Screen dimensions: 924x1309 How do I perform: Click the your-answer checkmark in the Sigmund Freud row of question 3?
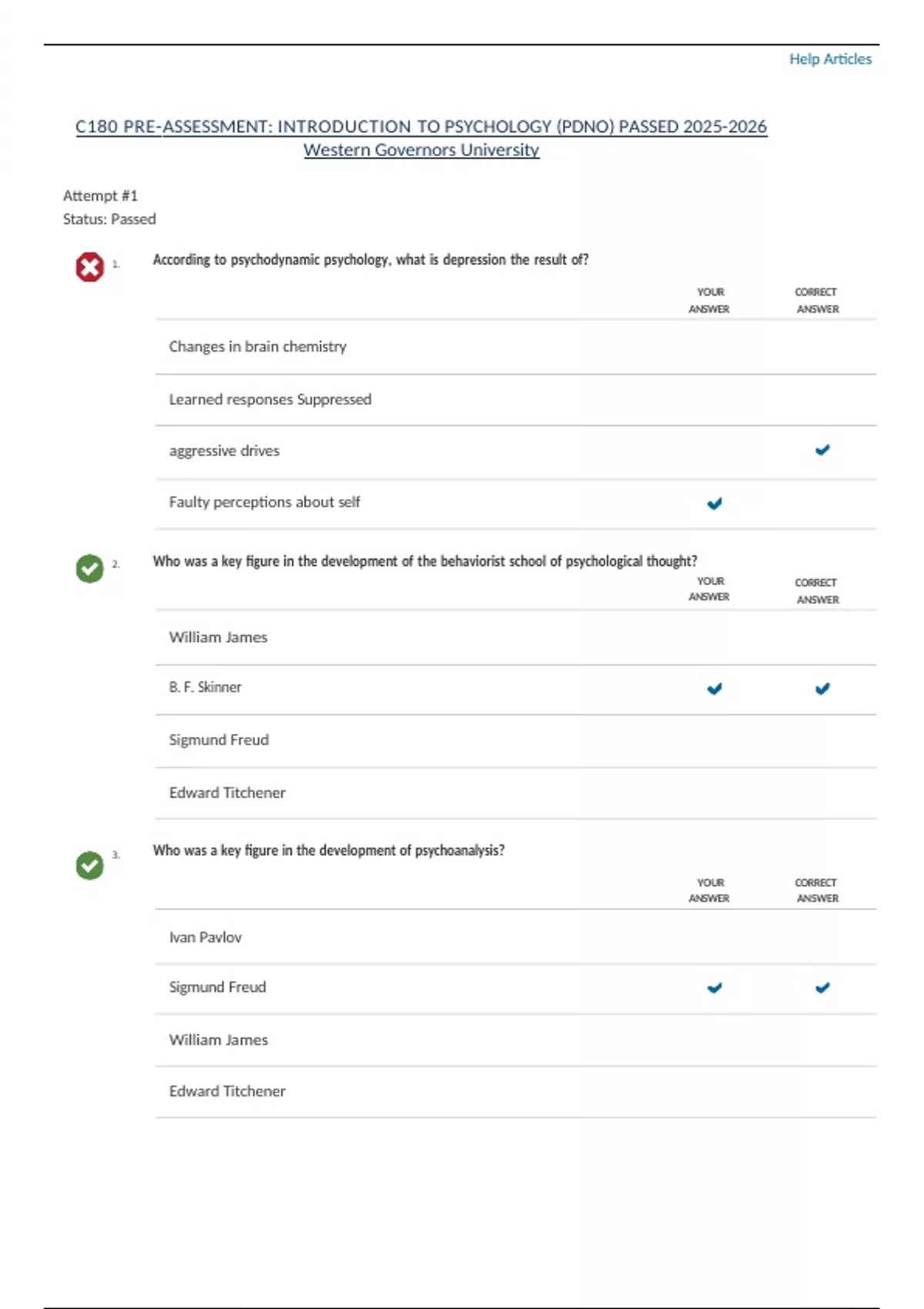point(715,987)
